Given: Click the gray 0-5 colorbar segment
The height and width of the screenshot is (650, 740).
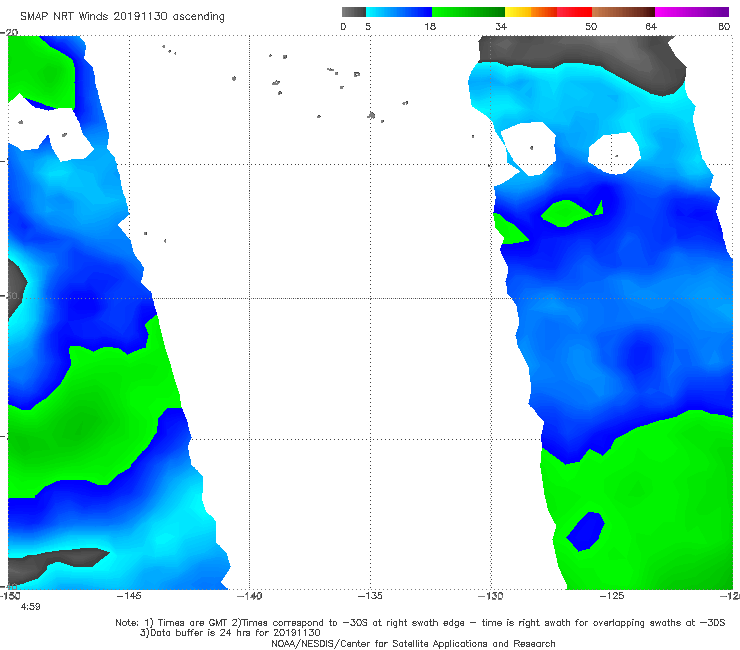Looking at the screenshot, I should click(354, 12).
